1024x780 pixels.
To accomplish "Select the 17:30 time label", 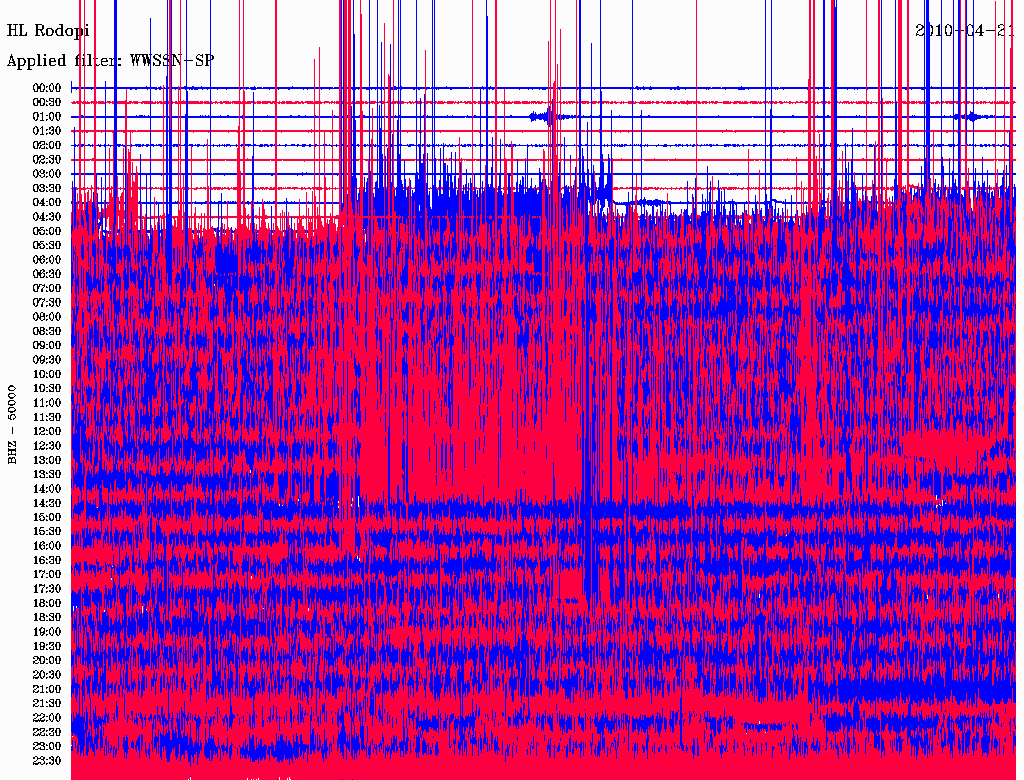I will [x=47, y=589].
